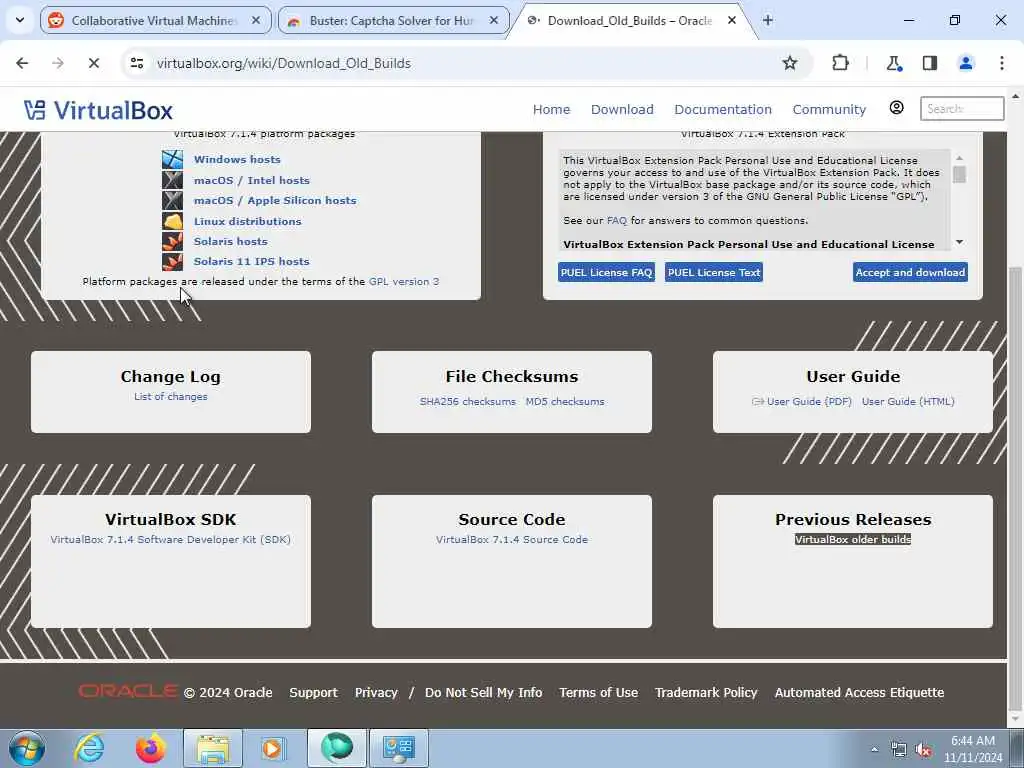Open VirtualBox 7.1.4 Source Code link

pyautogui.click(x=512, y=539)
